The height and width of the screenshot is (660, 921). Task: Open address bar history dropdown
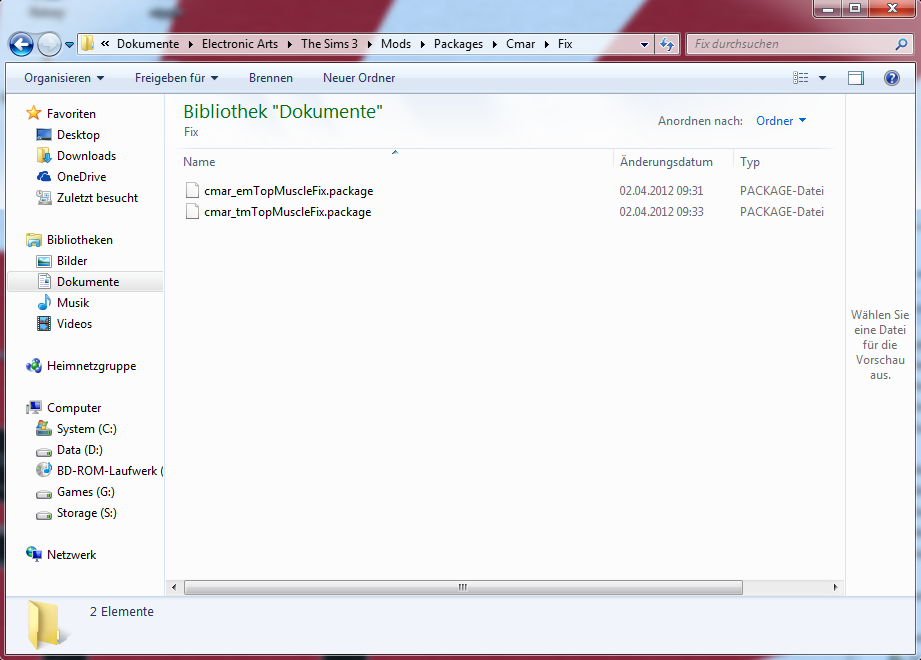click(644, 45)
